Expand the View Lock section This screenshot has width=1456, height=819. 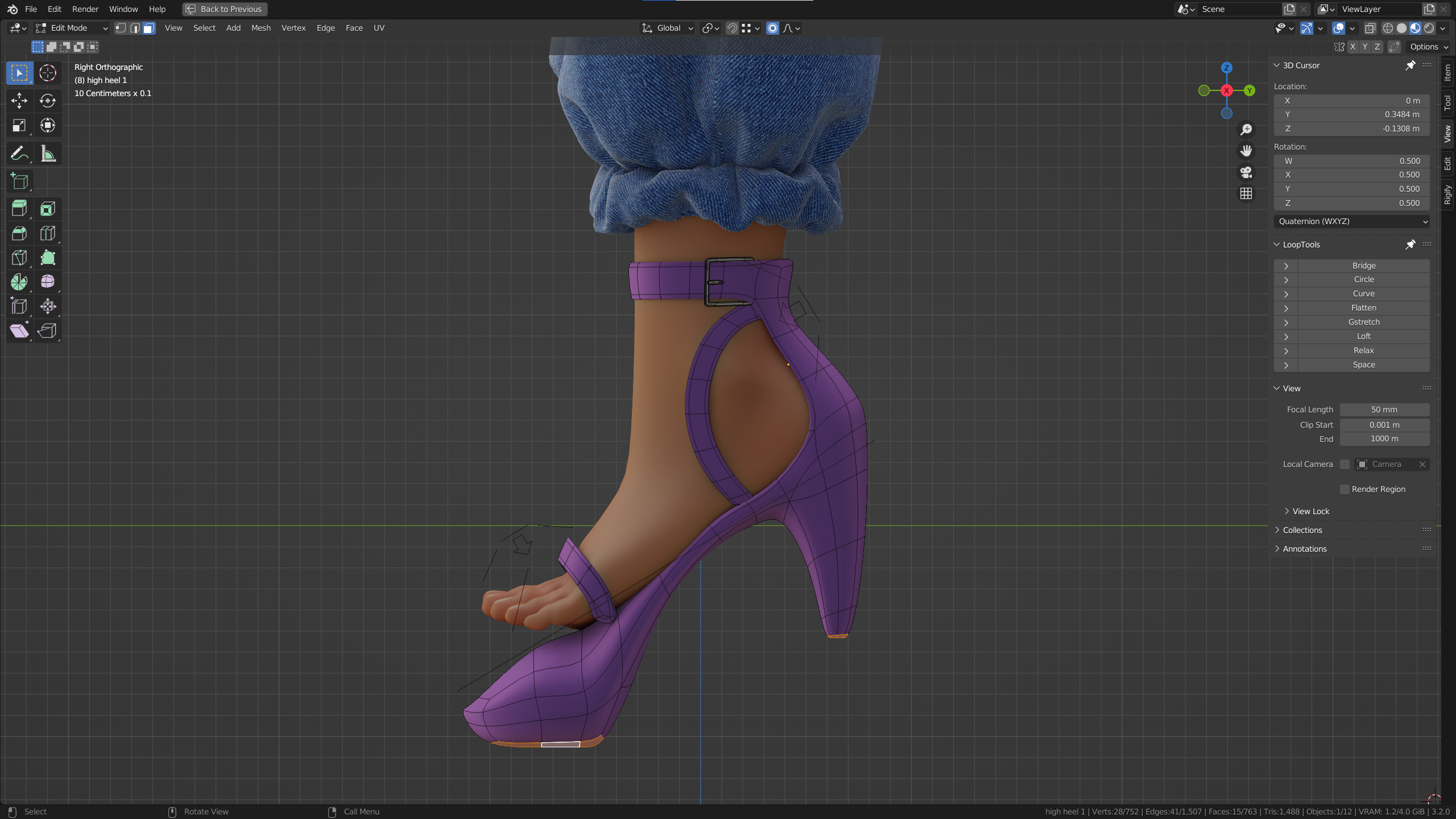1310,511
